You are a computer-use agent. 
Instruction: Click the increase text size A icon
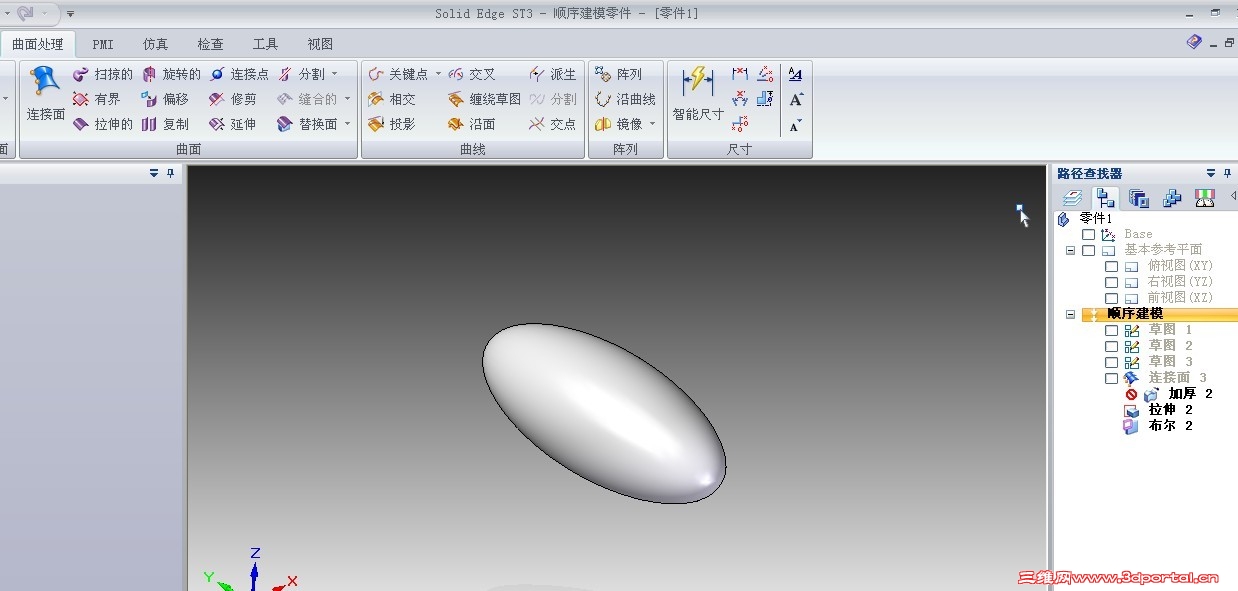(x=796, y=99)
